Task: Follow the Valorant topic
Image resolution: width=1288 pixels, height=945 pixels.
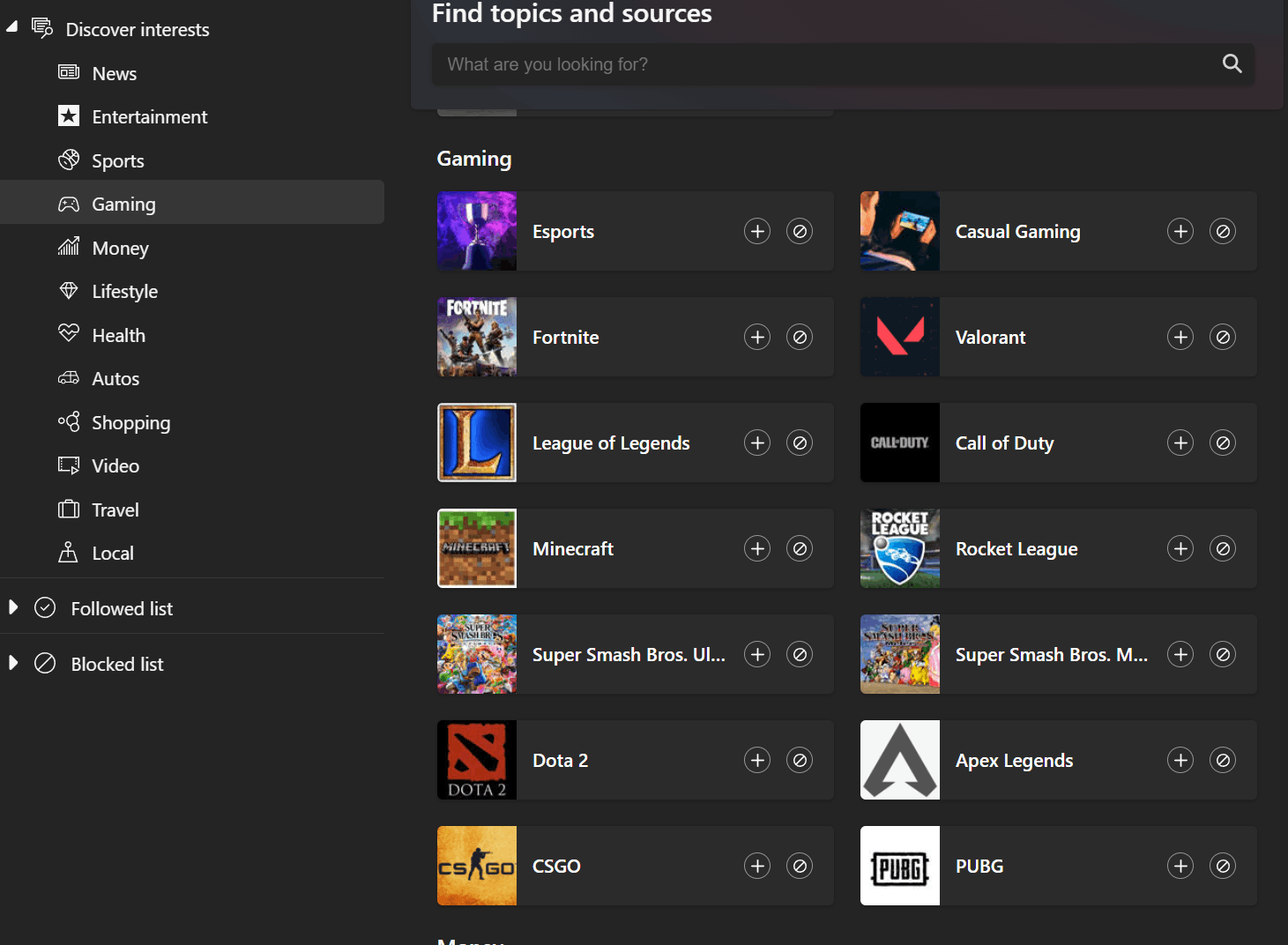Action: [1180, 337]
